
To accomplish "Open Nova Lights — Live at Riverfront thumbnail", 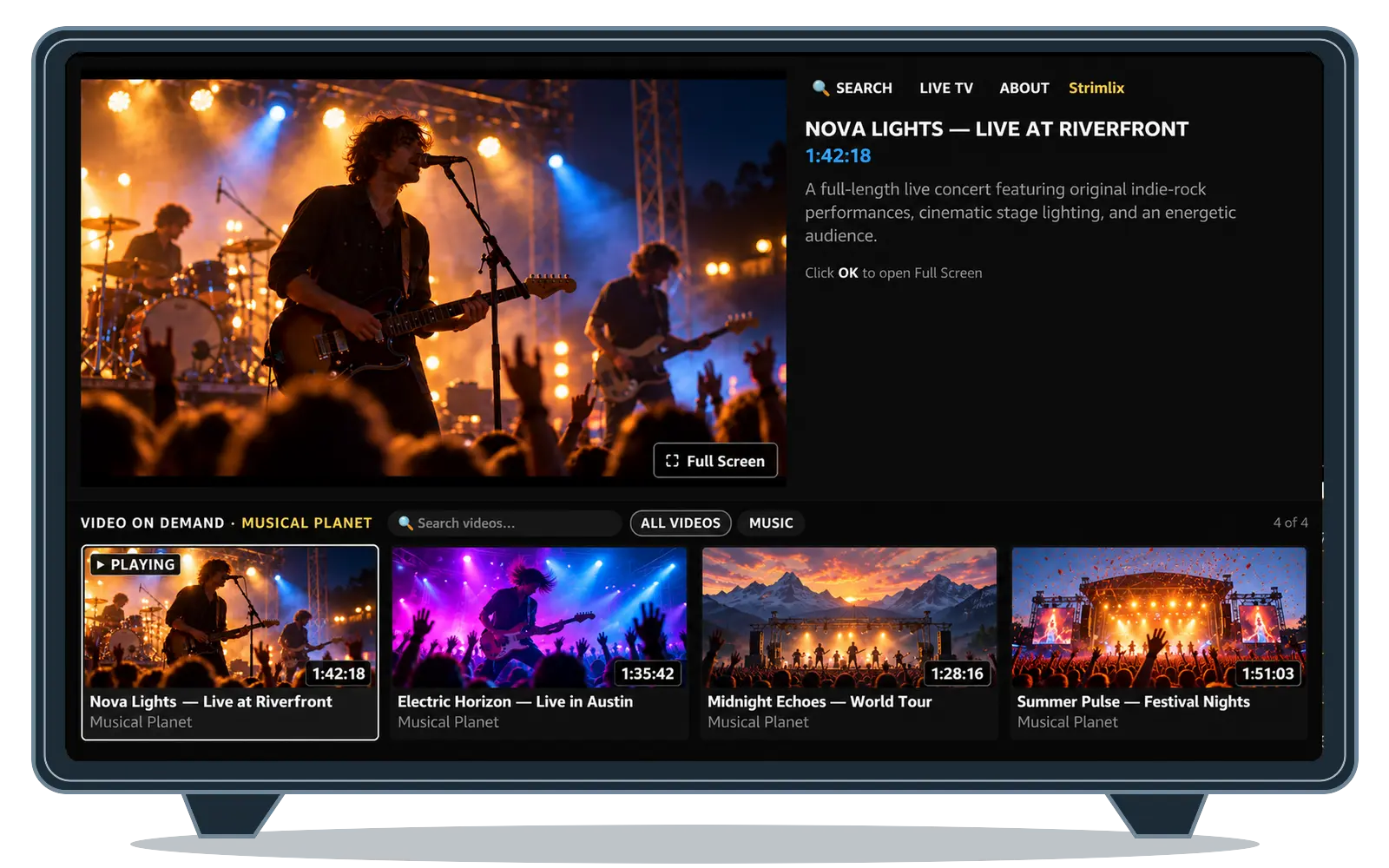I will [230, 617].
